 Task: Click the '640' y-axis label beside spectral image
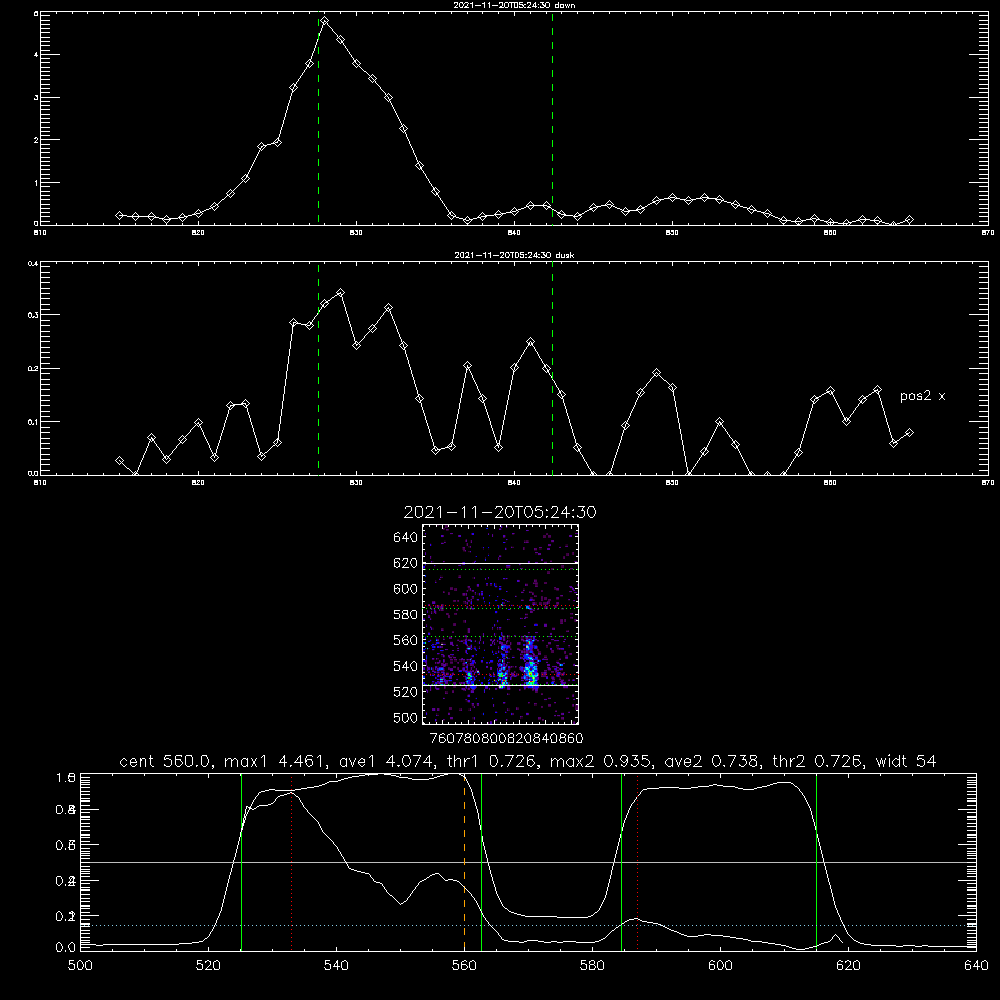coord(406,538)
